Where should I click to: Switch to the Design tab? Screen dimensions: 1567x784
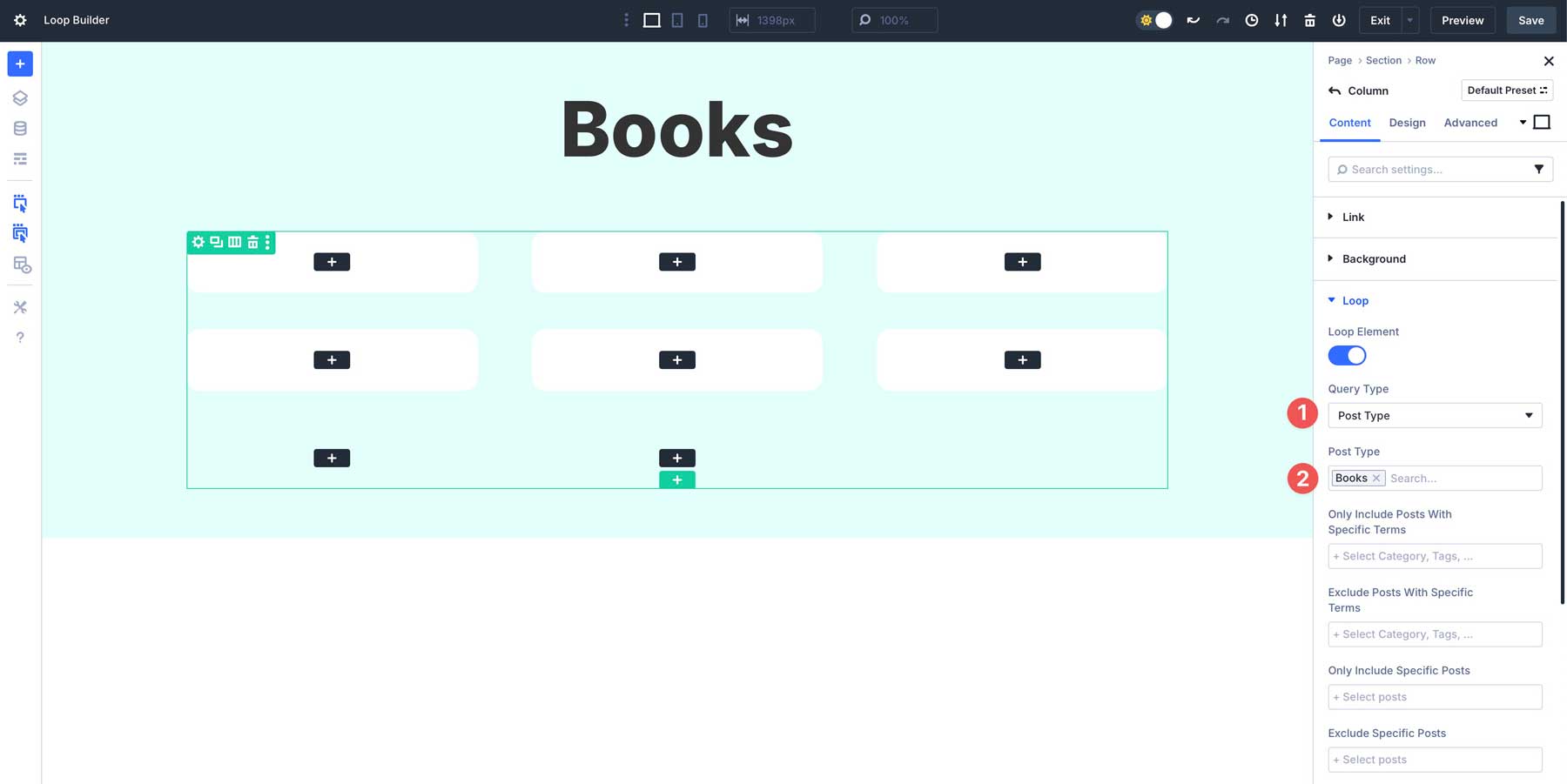[1407, 123]
